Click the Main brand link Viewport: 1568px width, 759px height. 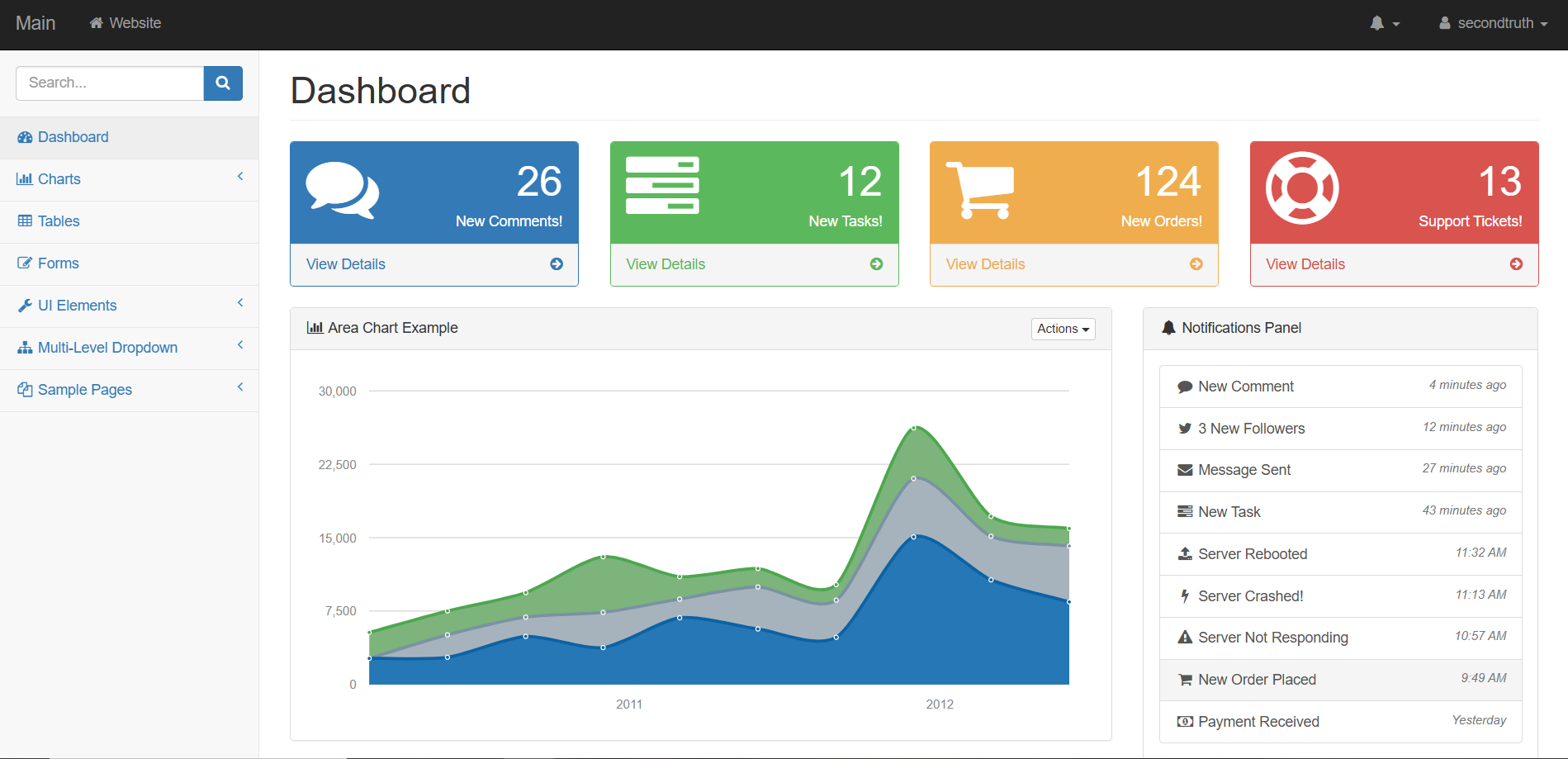(x=36, y=23)
